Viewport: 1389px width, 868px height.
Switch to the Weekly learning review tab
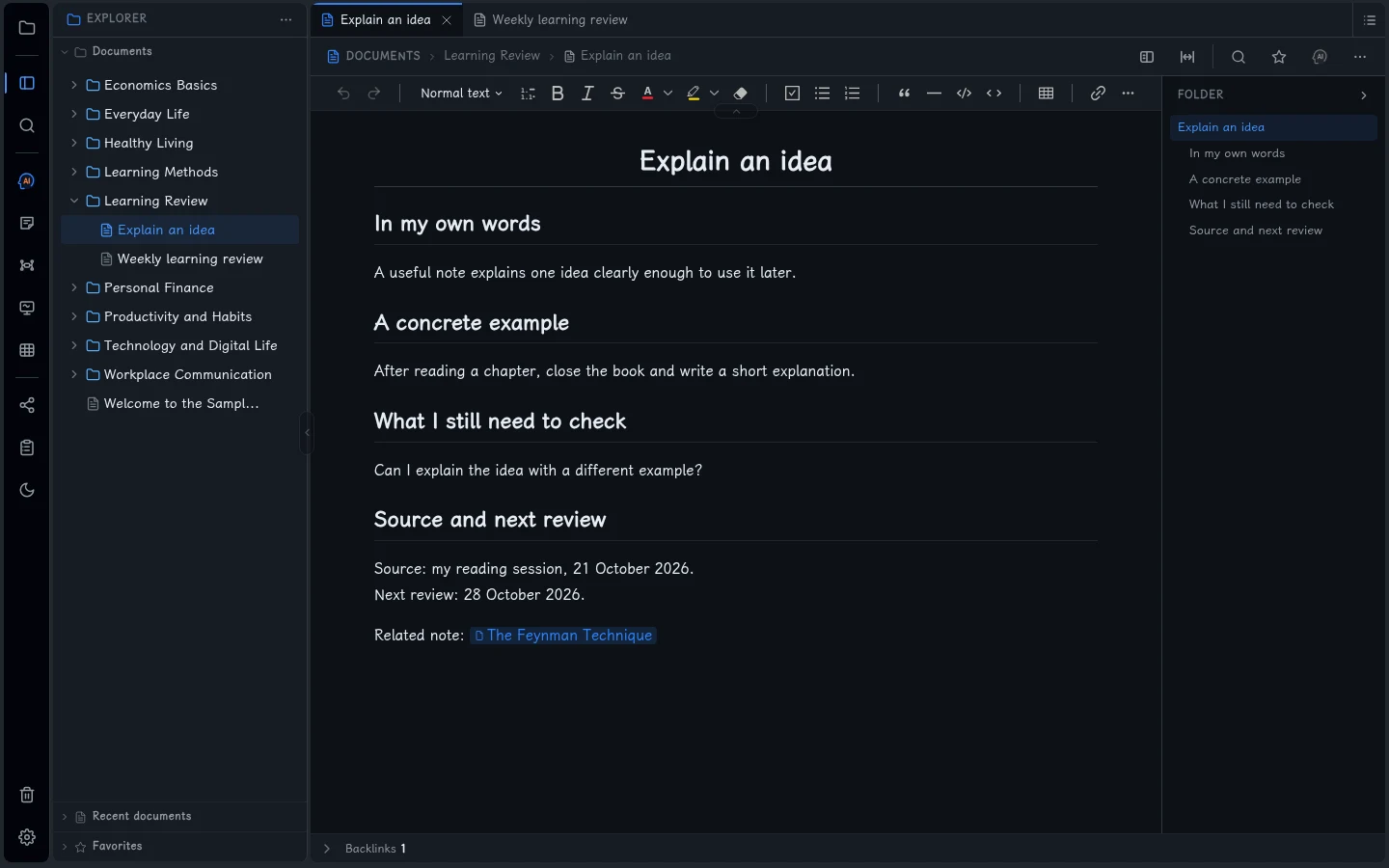[550, 19]
